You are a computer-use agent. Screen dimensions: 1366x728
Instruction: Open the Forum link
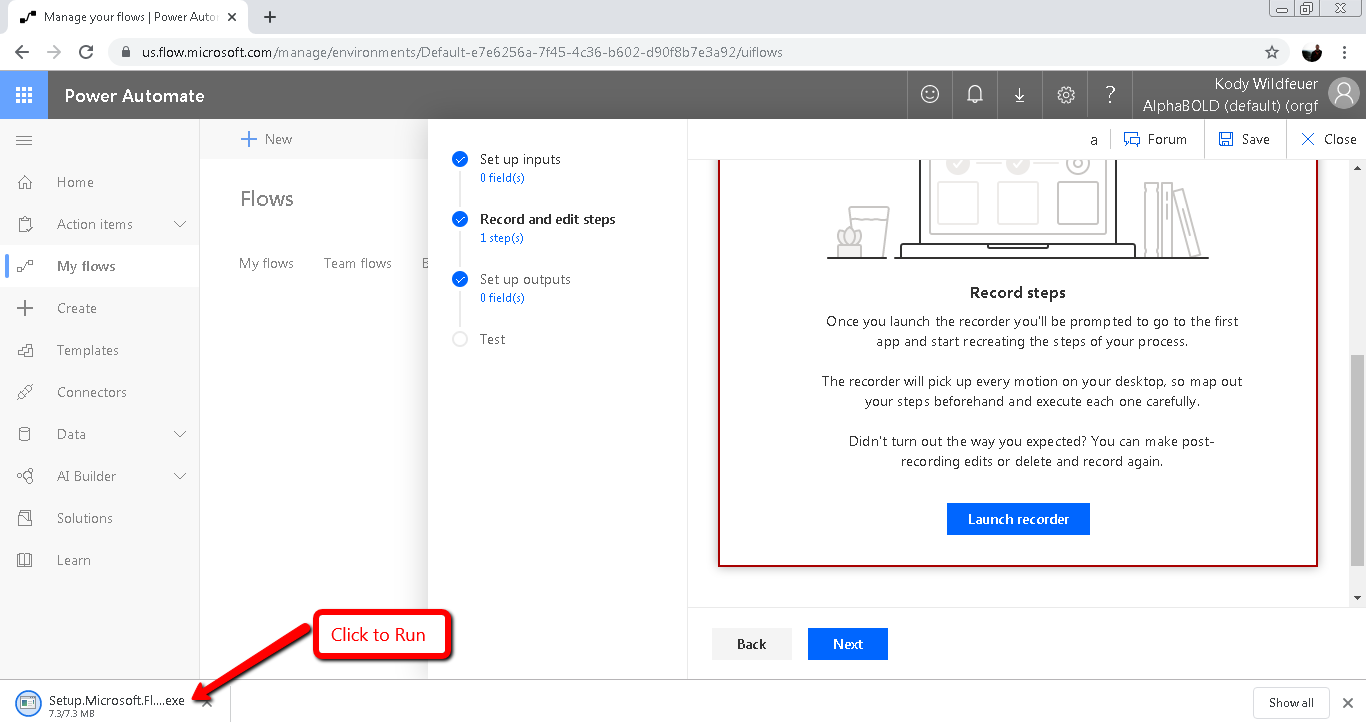coord(1155,139)
